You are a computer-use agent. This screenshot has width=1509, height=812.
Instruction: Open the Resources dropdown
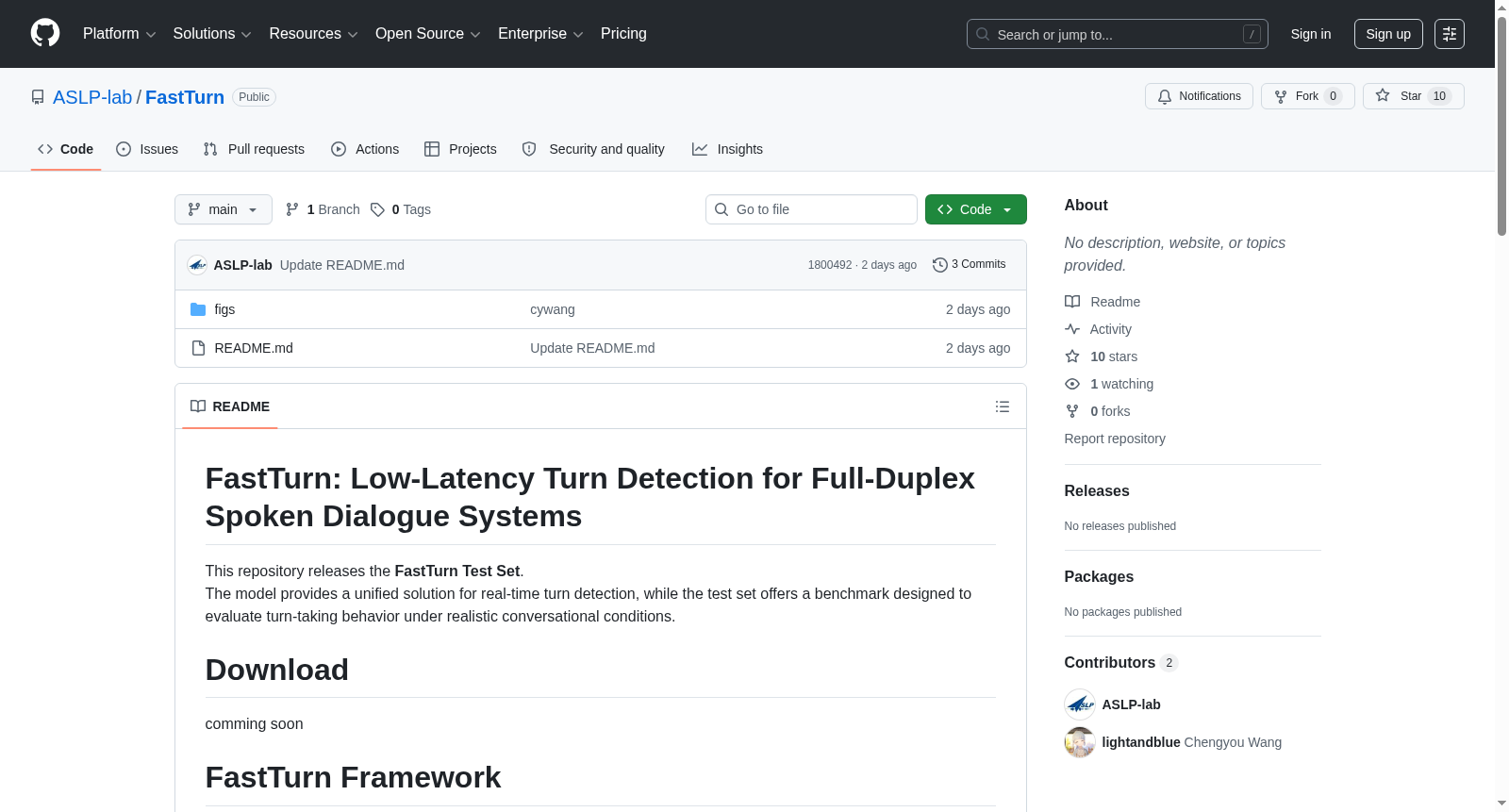[x=313, y=34]
